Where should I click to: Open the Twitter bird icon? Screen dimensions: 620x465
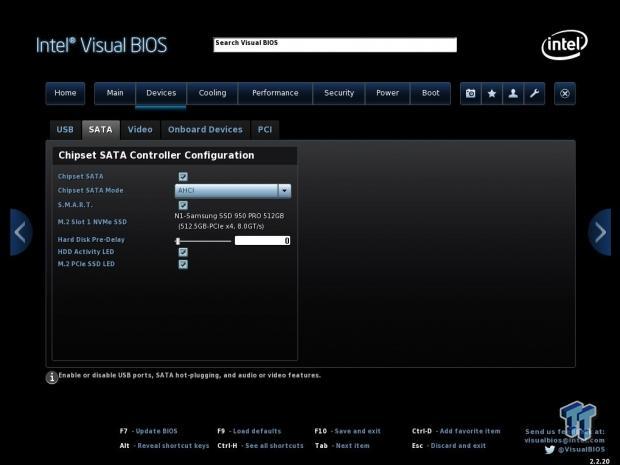[x=550, y=449]
